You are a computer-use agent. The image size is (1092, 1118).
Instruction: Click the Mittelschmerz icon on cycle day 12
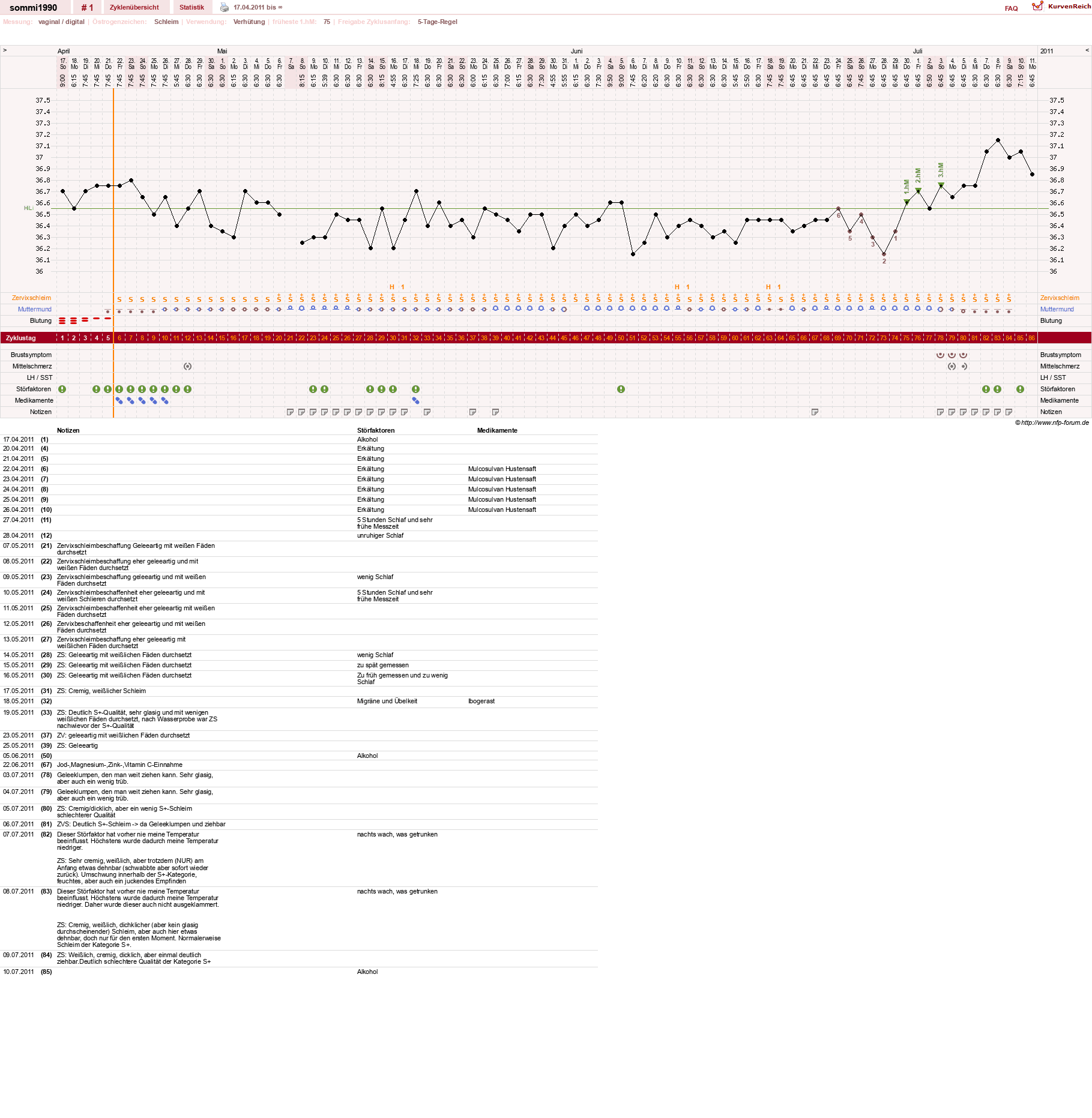188,366
